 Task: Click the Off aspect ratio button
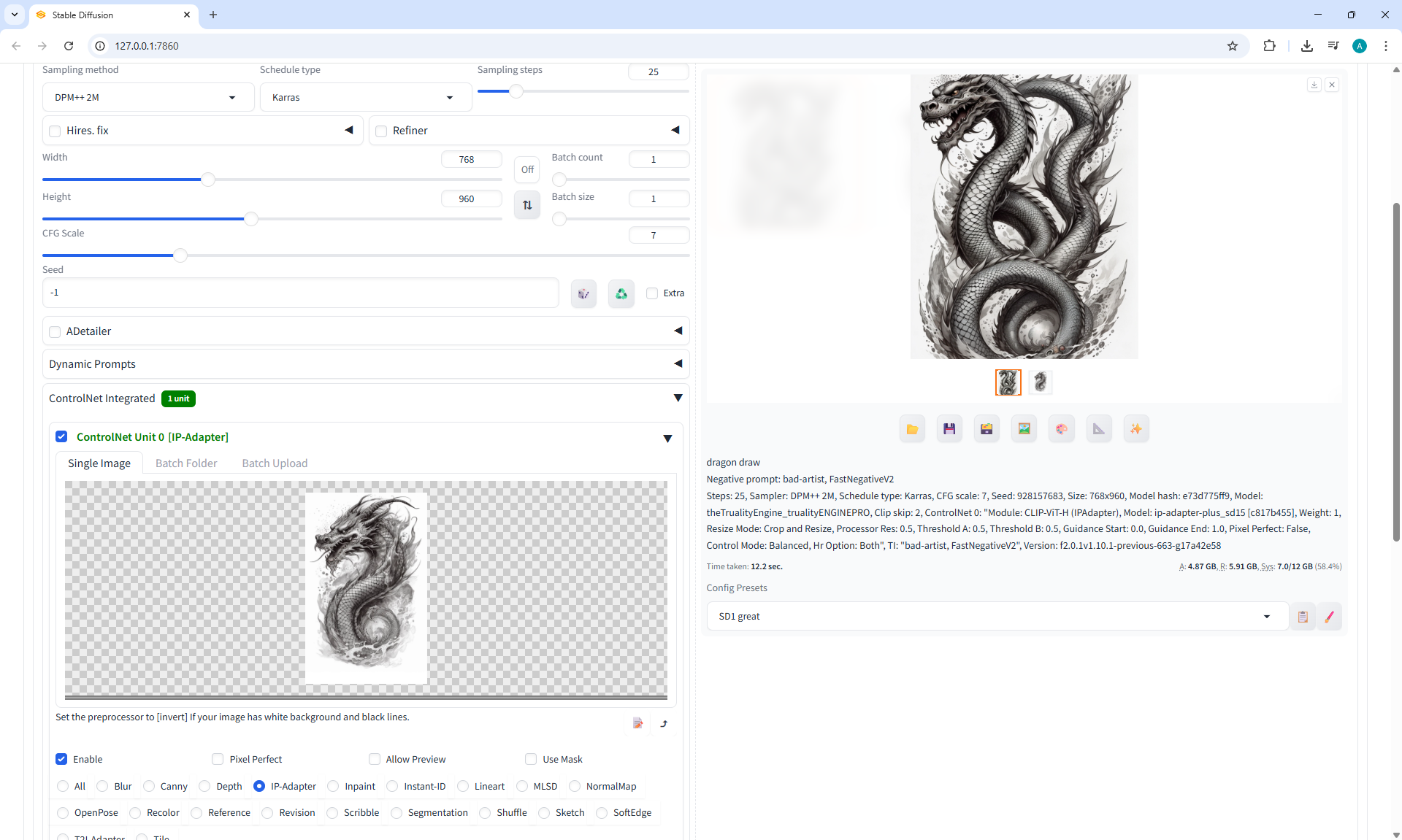[527, 169]
